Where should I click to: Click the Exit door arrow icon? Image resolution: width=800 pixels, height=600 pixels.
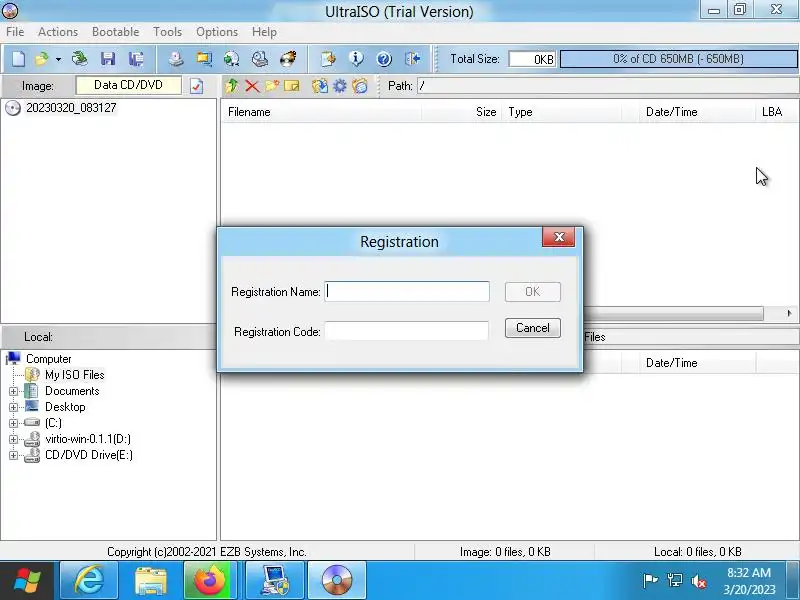point(412,59)
